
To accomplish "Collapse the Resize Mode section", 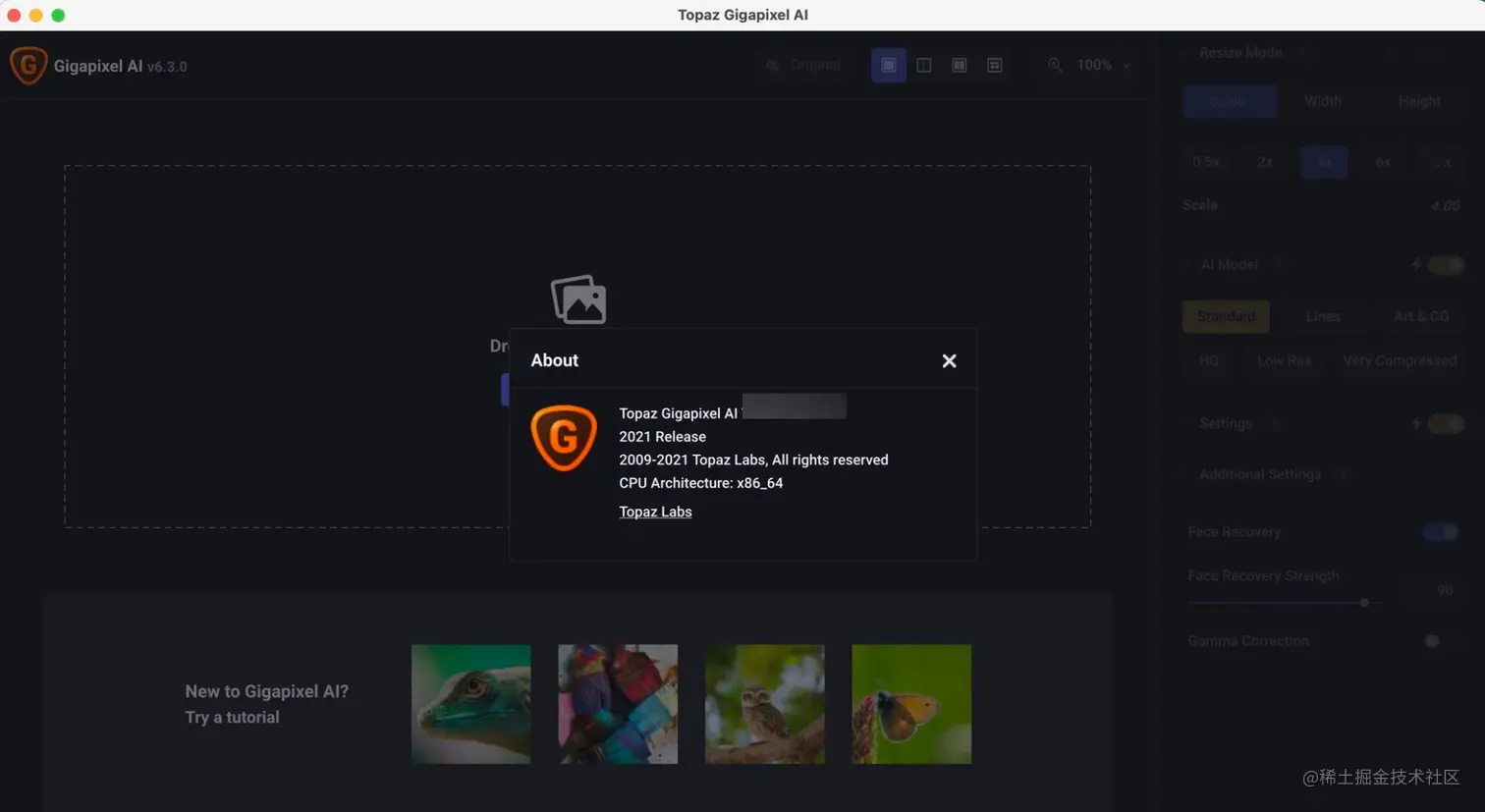I will tap(1240, 53).
